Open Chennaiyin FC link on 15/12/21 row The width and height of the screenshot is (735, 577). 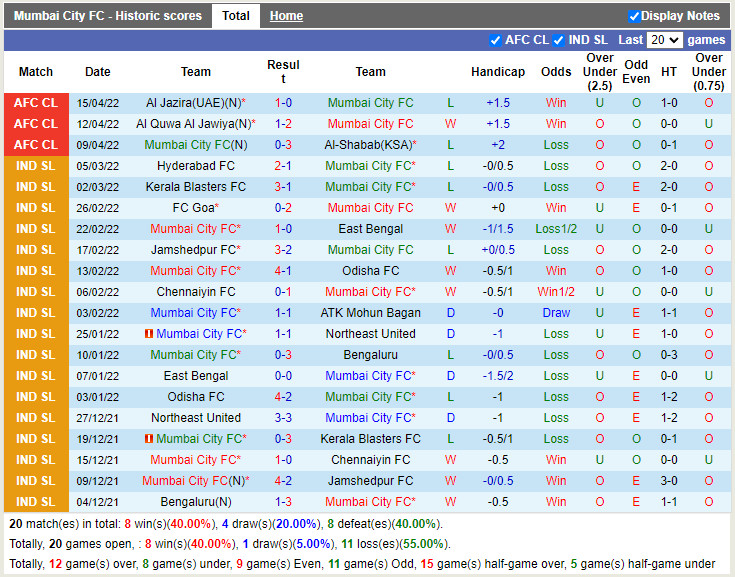point(370,460)
